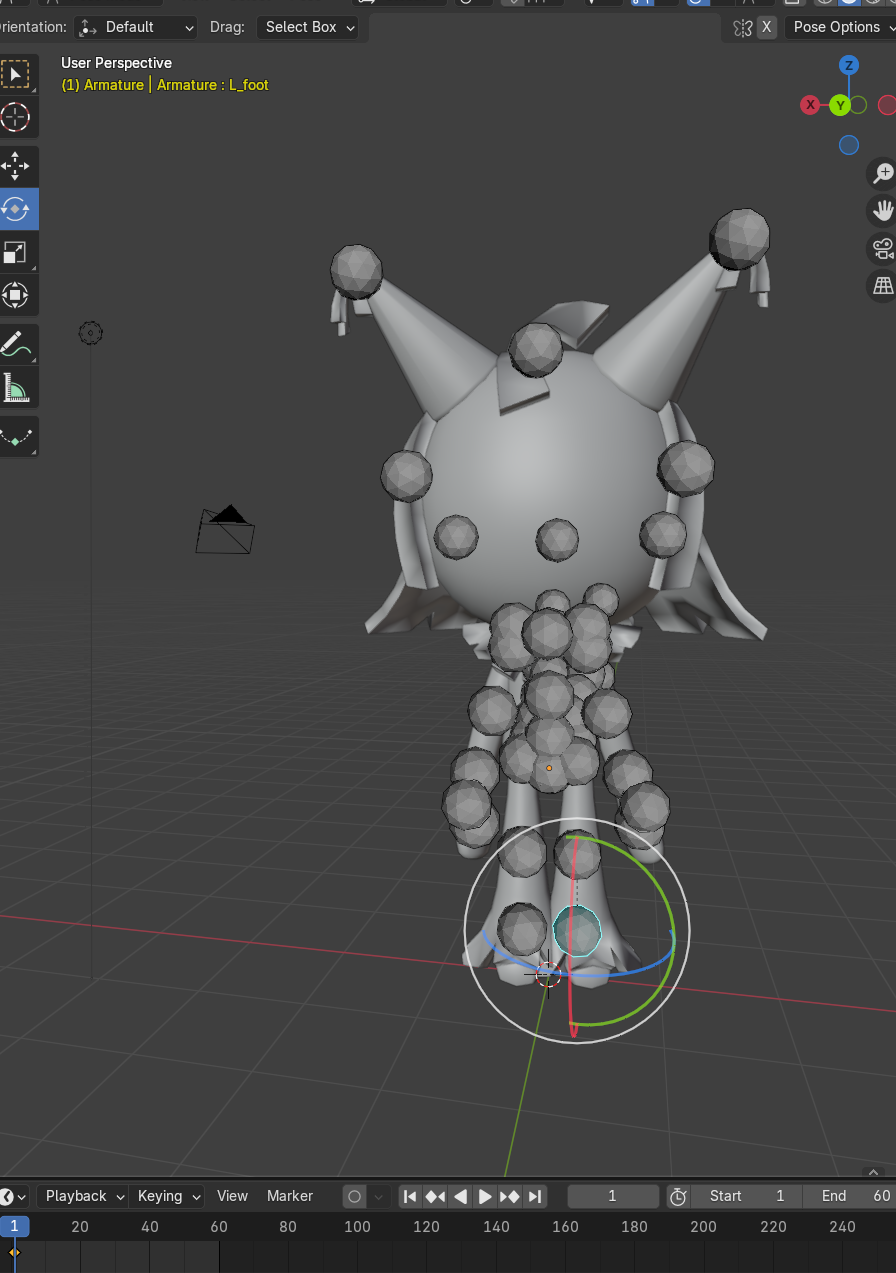Screen dimensions: 896x1273
Task: Click the Zoom view icon
Action: (882, 173)
